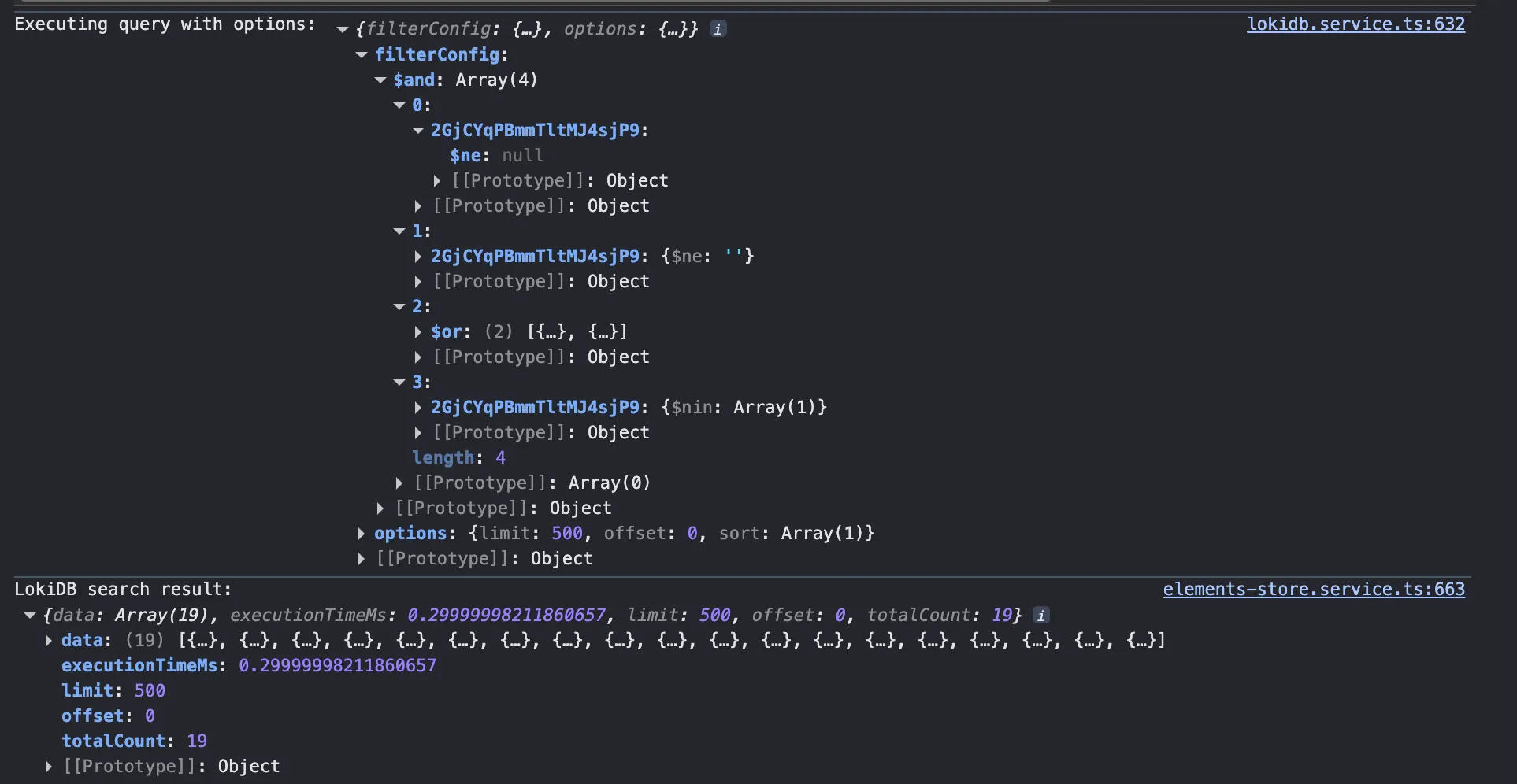Collapse the LokiDB search result object
Image resolution: width=1517 pixels, height=784 pixels.
pyautogui.click(x=30, y=616)
